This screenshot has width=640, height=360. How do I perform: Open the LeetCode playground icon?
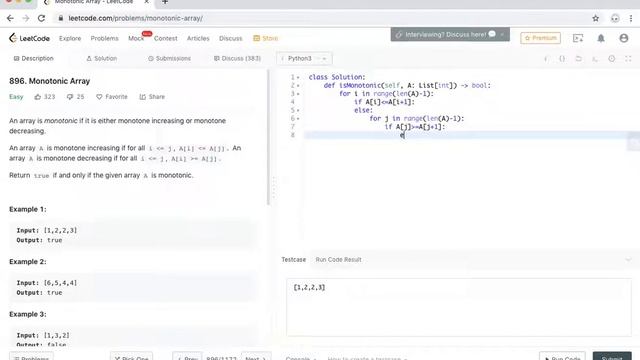(x=578, y=38)
